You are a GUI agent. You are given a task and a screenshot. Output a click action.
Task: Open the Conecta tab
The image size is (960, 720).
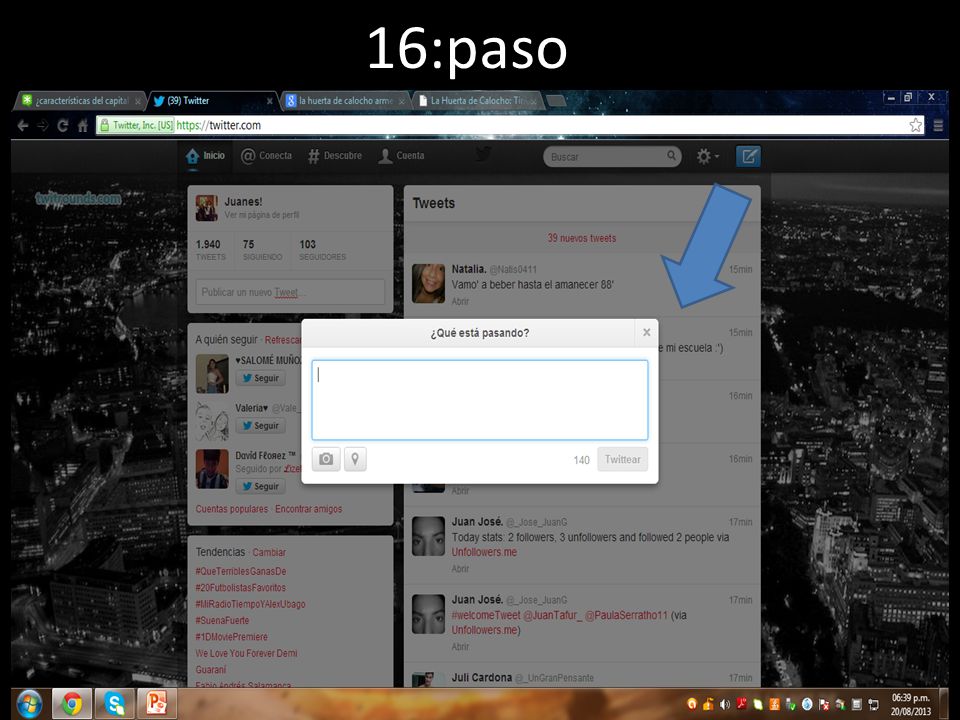(x=266, y=156)
